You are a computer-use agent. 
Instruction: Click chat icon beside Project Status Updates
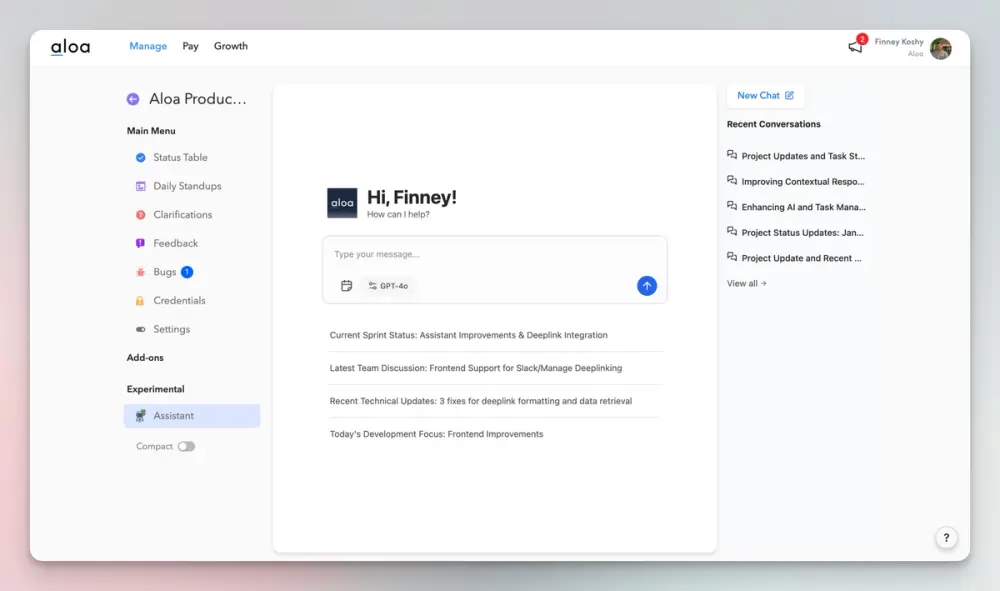point(732,231)
